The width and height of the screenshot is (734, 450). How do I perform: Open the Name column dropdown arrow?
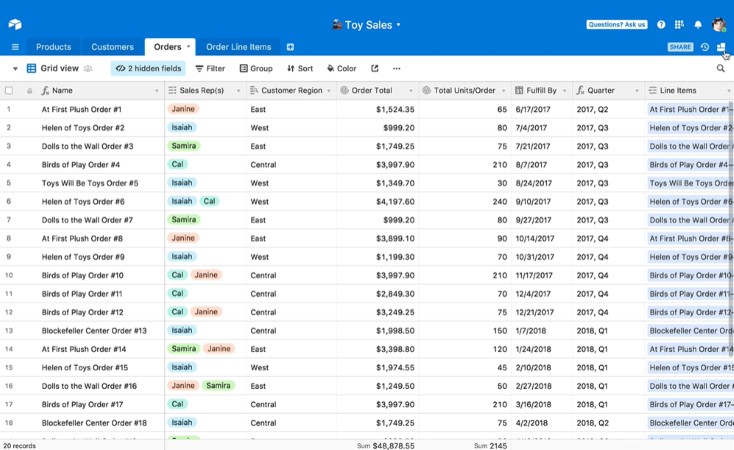pos(156,91)
